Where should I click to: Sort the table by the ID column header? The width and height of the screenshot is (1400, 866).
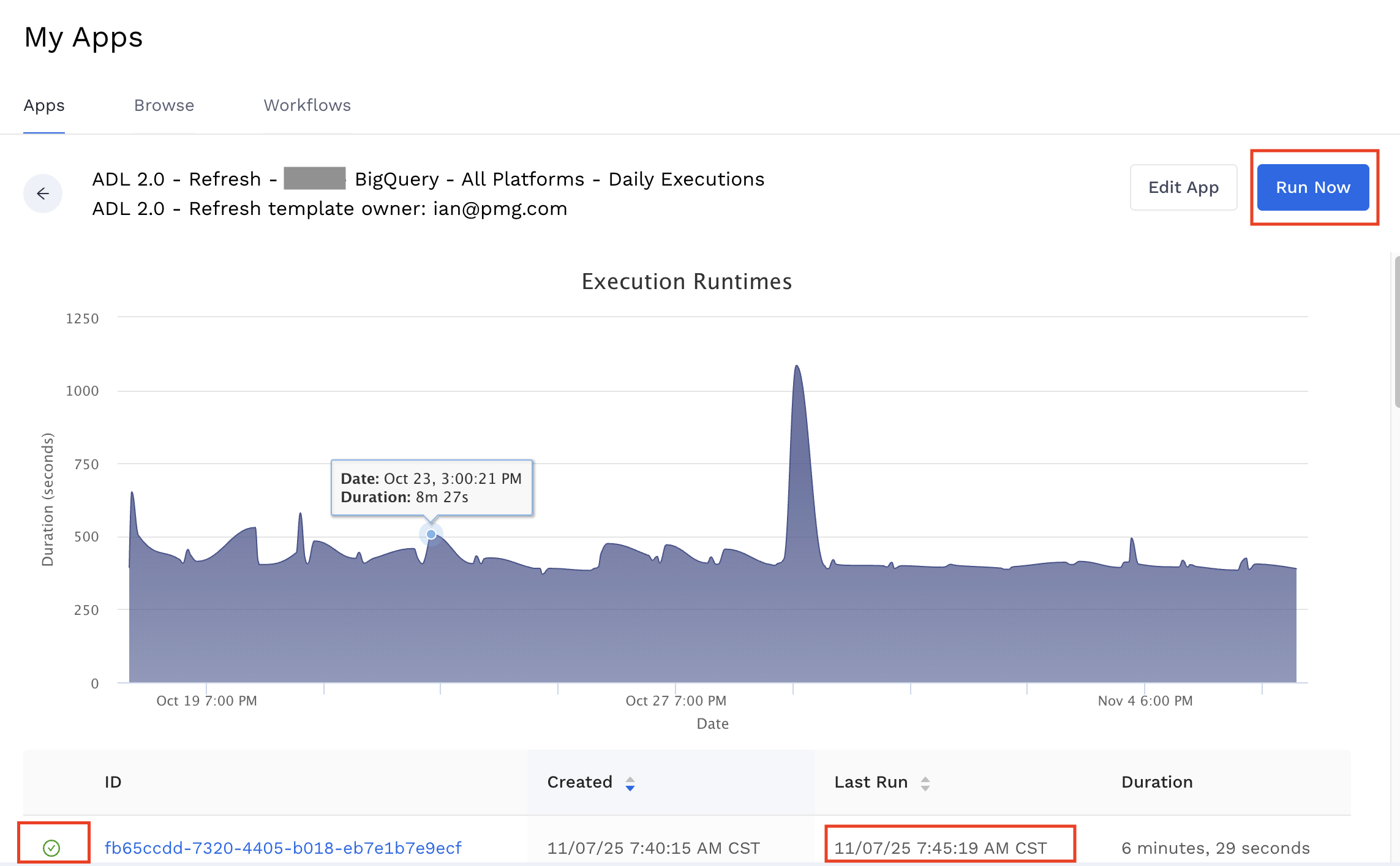(x=112, y=782)
